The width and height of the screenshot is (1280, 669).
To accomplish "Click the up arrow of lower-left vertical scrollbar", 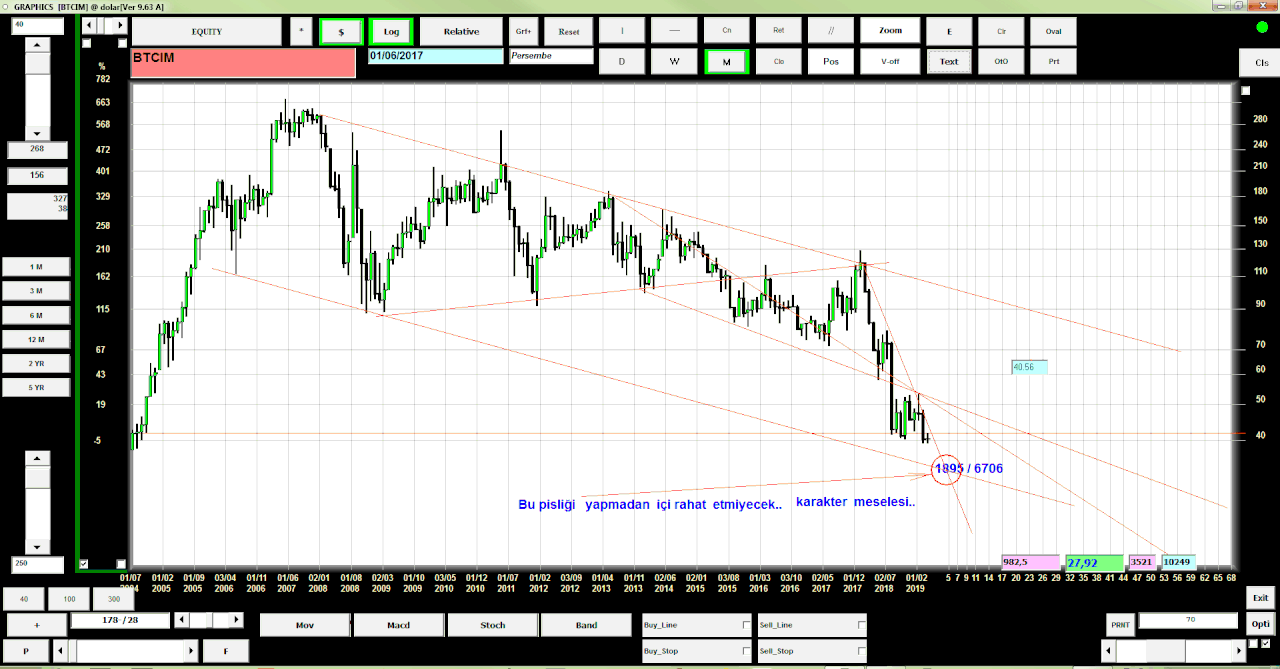I will pos(37,458).
